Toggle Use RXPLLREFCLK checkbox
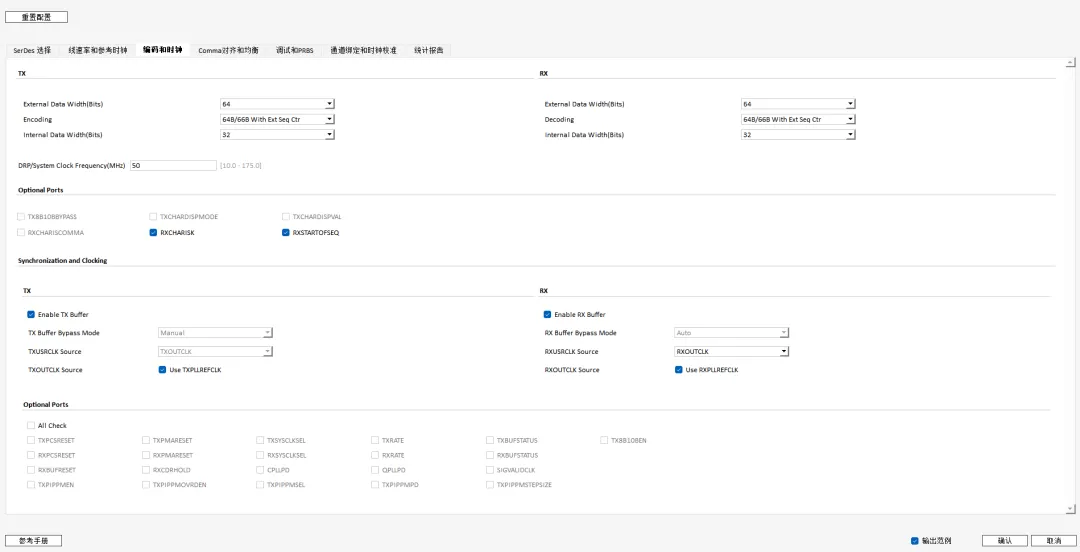Screen dimensions: 1080x552 pos(678,369)
